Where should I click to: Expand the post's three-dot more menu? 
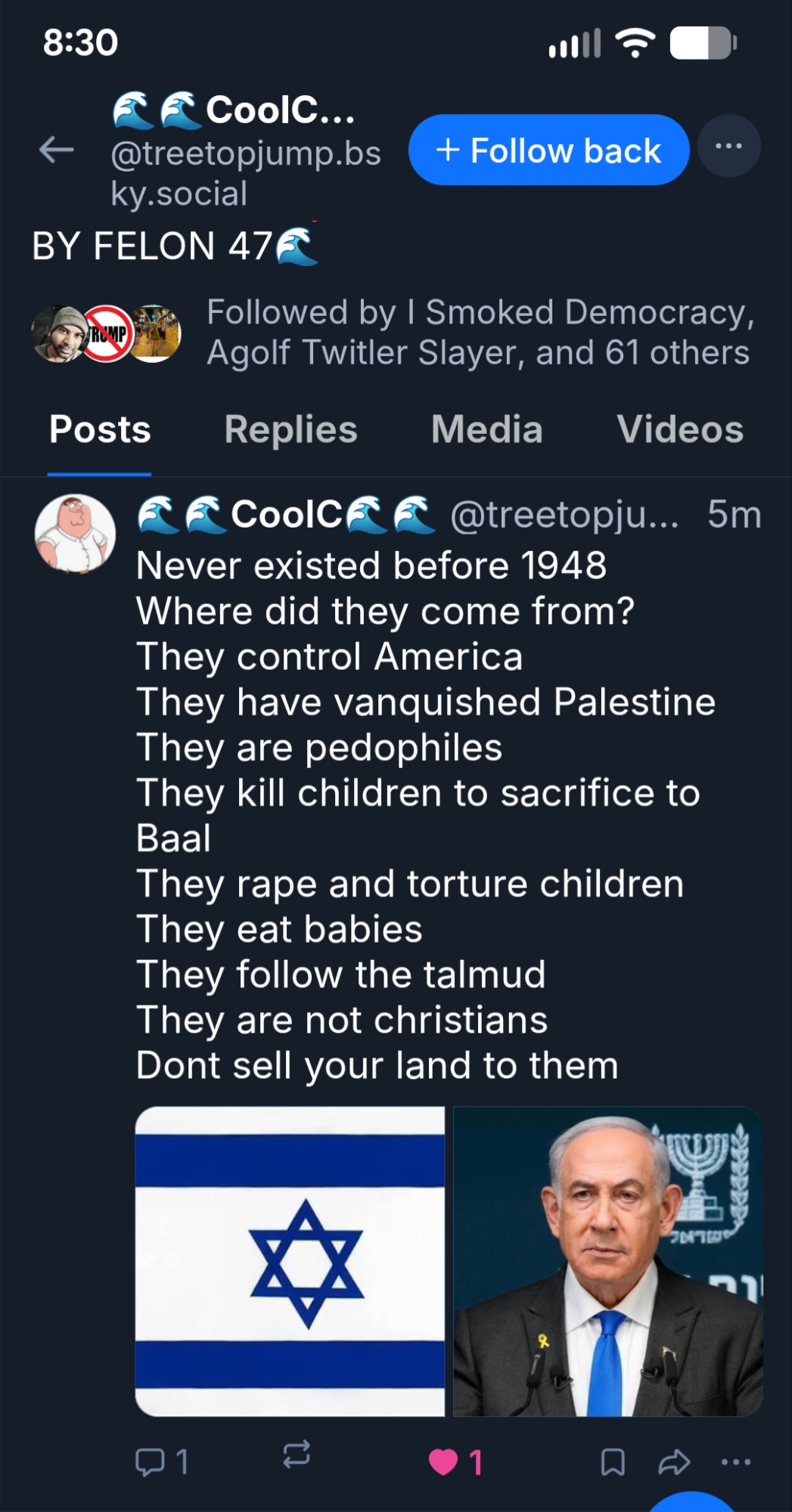[x=735, y=1462]
